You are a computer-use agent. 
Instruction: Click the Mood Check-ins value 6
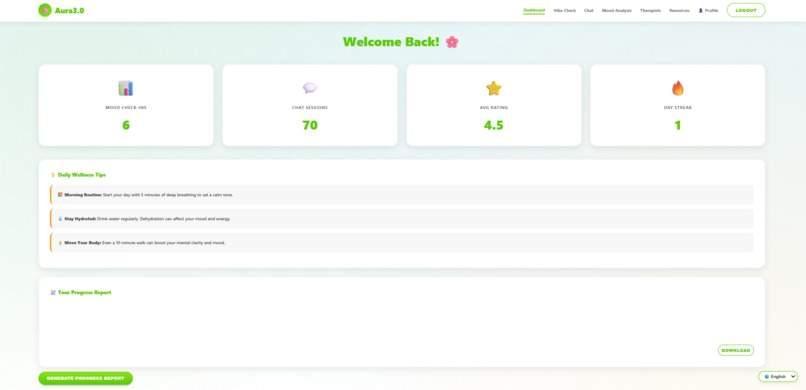[x=126, y=125]
